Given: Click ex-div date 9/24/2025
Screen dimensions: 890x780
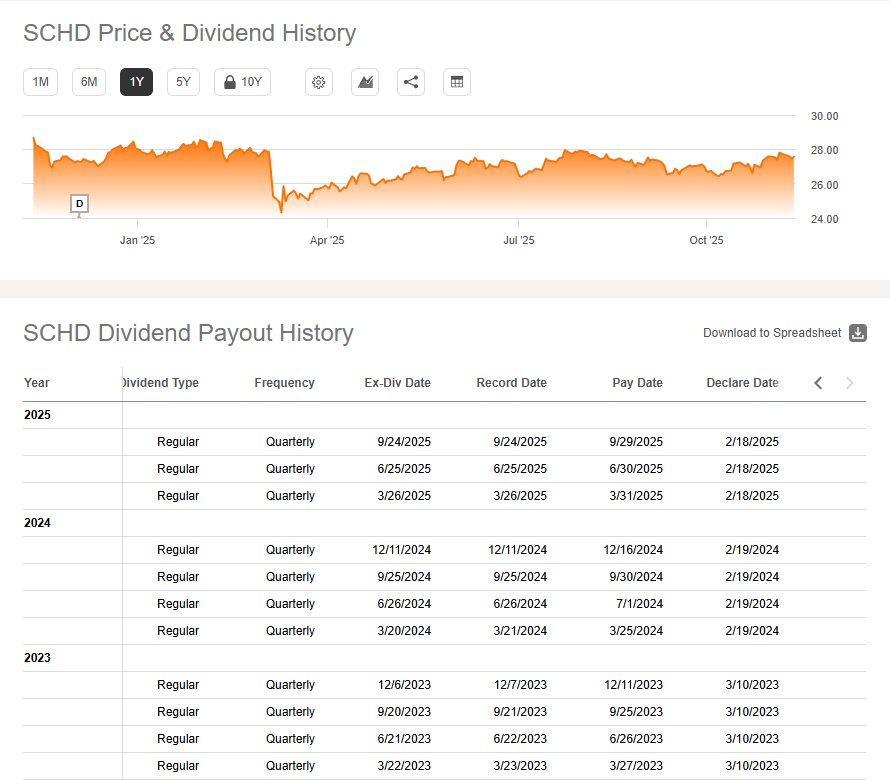Looking at the screenshot, I should [x=404, y=442].
